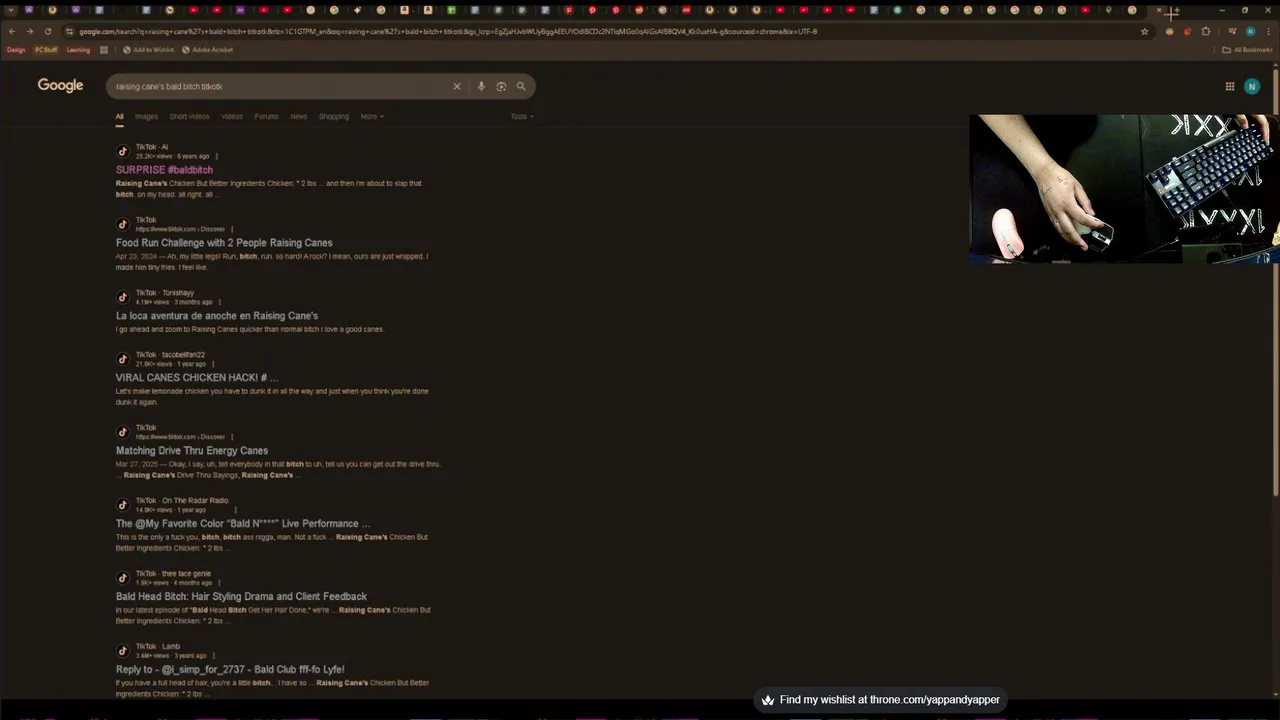Open options for Bald Head Bitch result
The width and height of the screenshot is (1280, 720).
(219, 583)
